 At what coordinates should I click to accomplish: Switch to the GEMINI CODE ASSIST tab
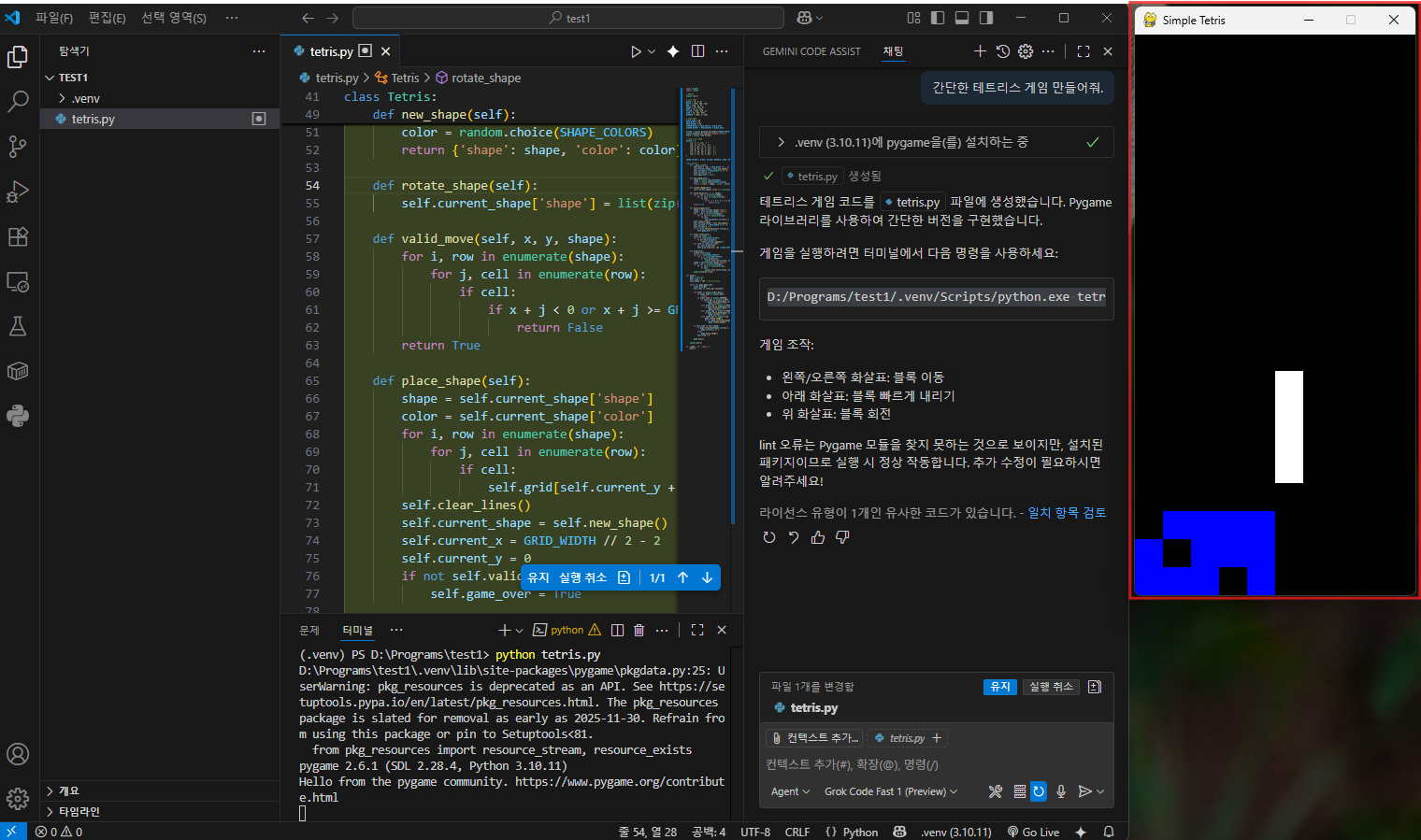(811, 51)
